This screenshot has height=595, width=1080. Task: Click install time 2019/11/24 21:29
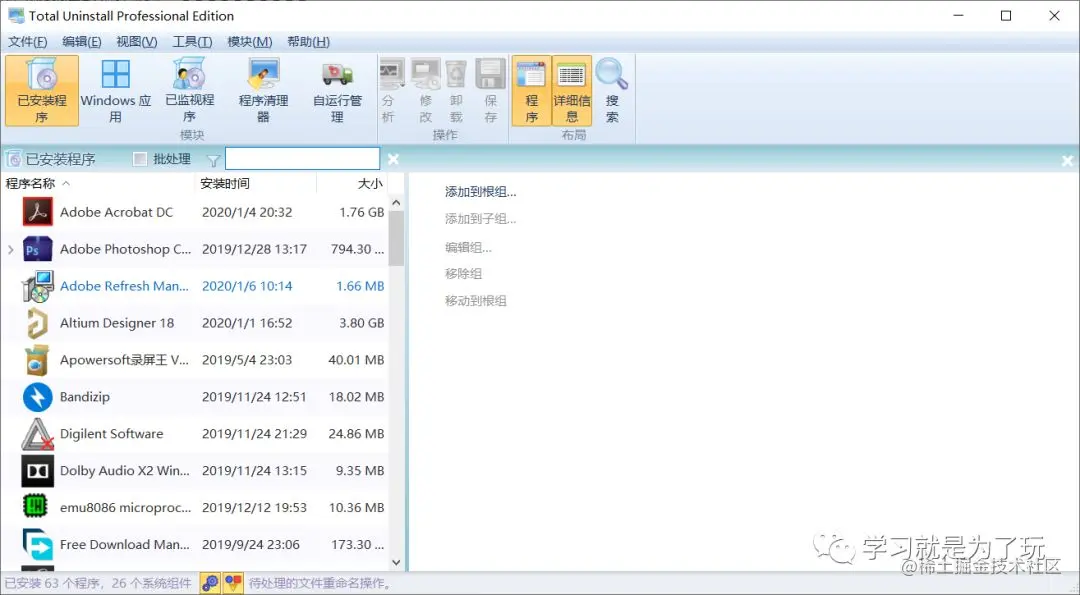coord(254,434)
